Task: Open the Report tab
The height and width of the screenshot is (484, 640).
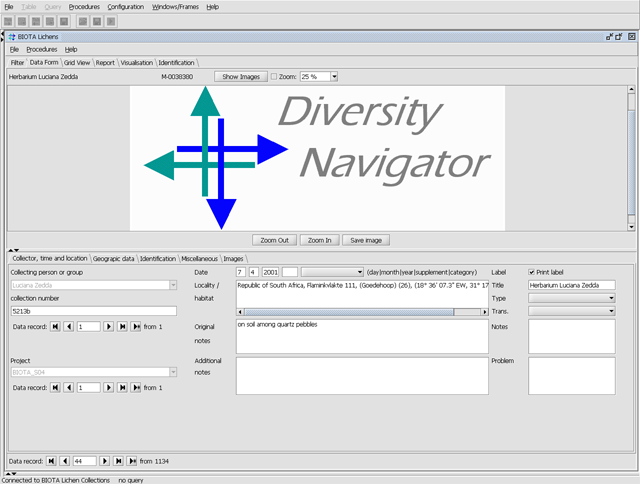Action: pyautogui.click(x=105, y=62)
